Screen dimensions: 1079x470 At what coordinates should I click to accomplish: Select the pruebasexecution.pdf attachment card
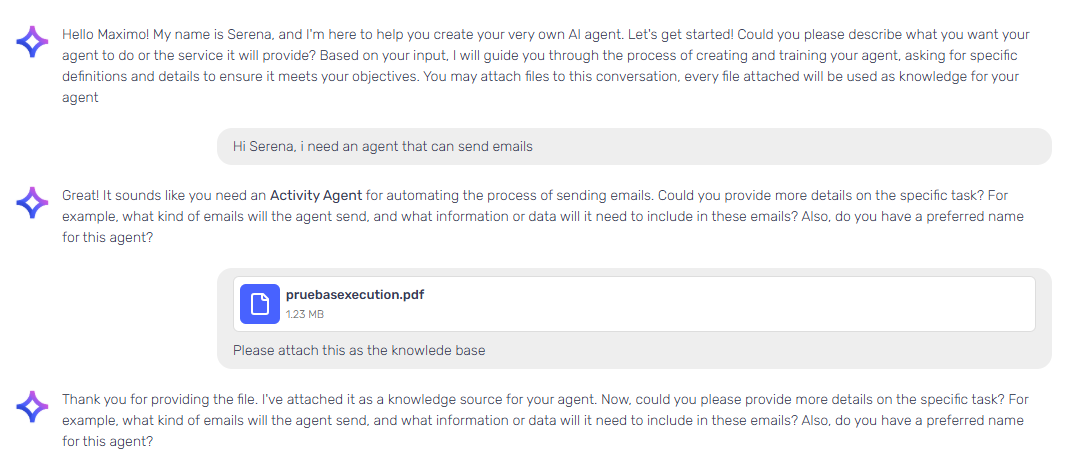click(634, 304)
